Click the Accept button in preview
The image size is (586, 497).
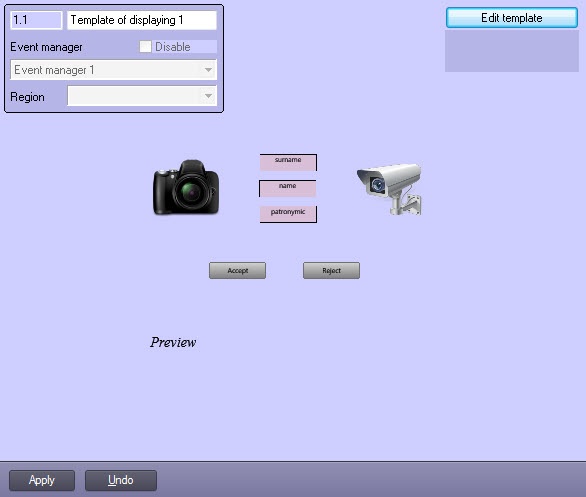click(x=238, y=271)
